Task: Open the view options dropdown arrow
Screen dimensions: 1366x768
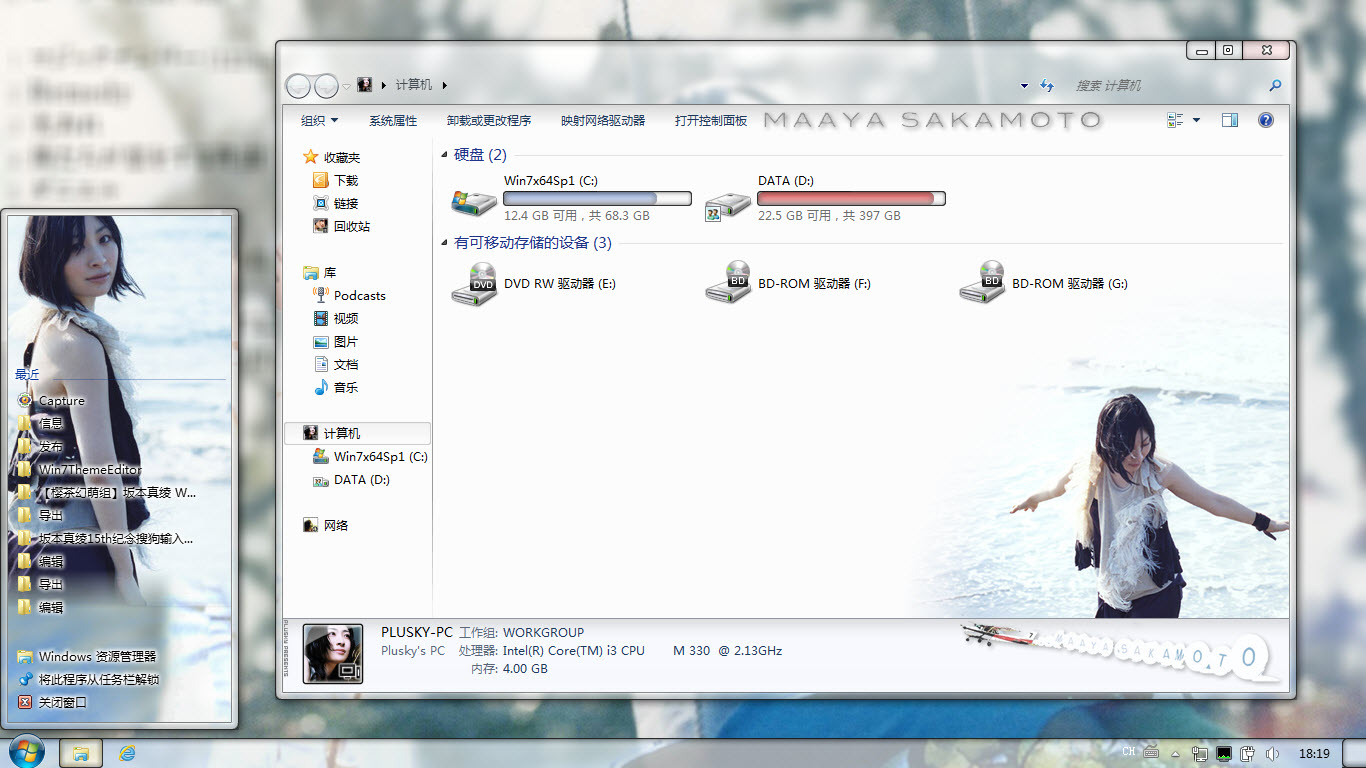Action: point(1196,121)
